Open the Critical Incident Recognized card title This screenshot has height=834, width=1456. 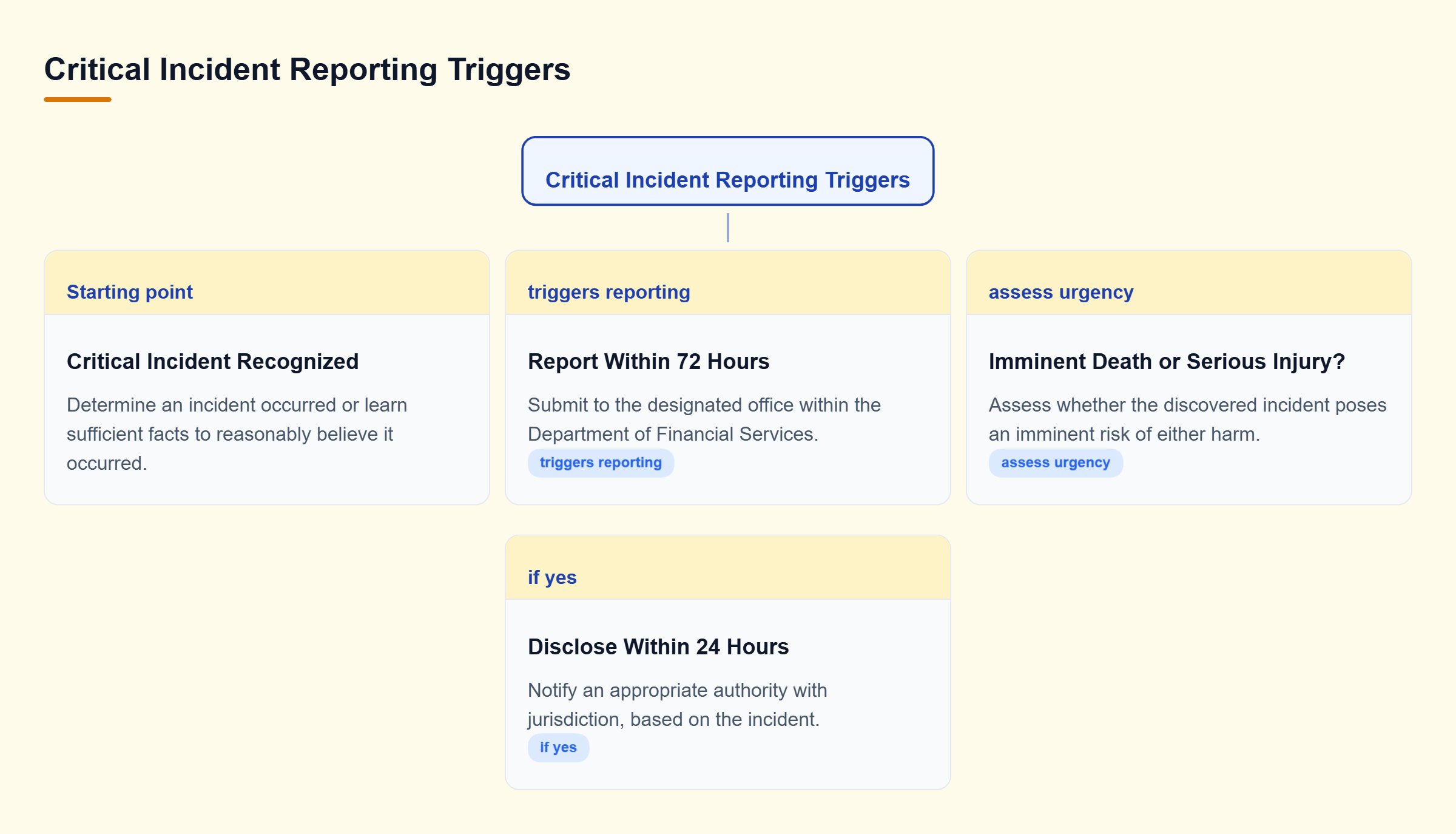213,361
